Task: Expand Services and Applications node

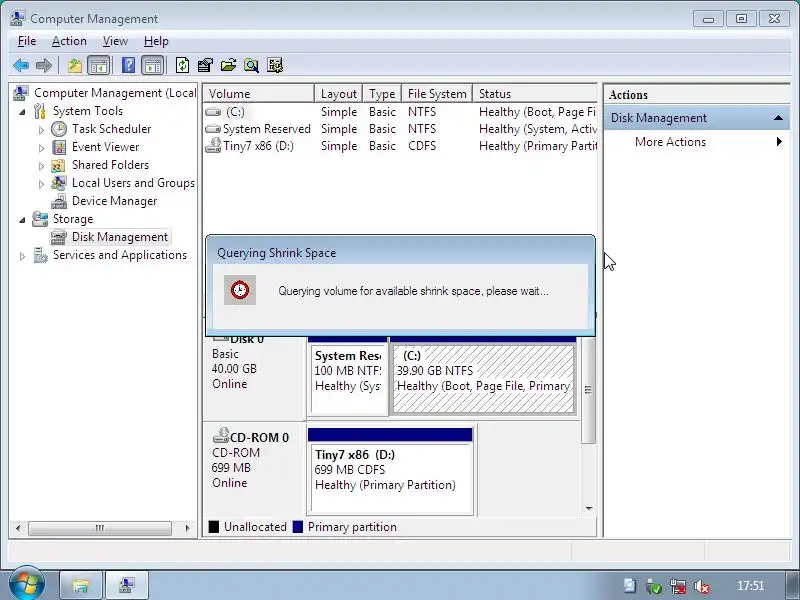Action: (22, 256)
